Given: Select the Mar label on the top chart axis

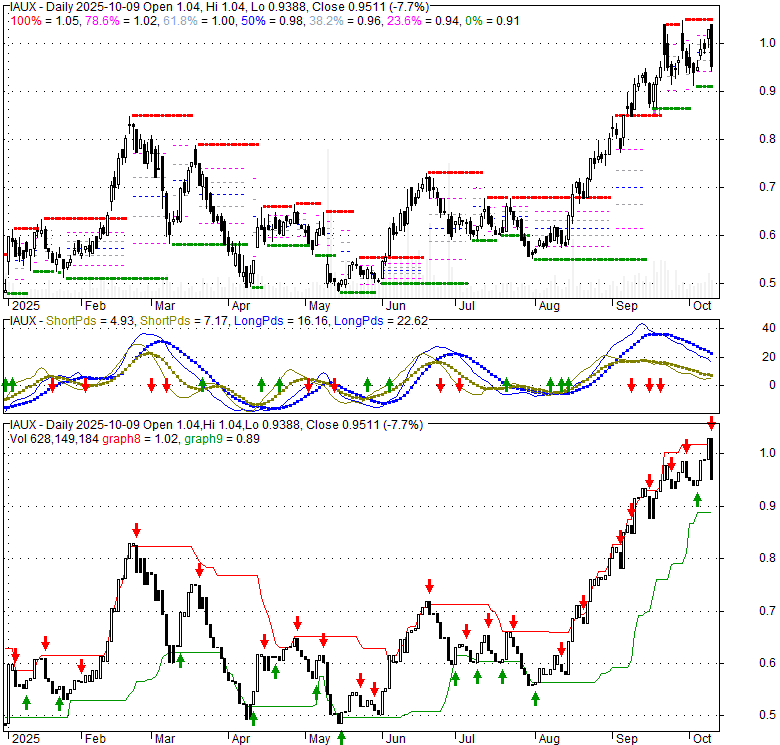Looking at the screenshot, I should coord(165,305).
